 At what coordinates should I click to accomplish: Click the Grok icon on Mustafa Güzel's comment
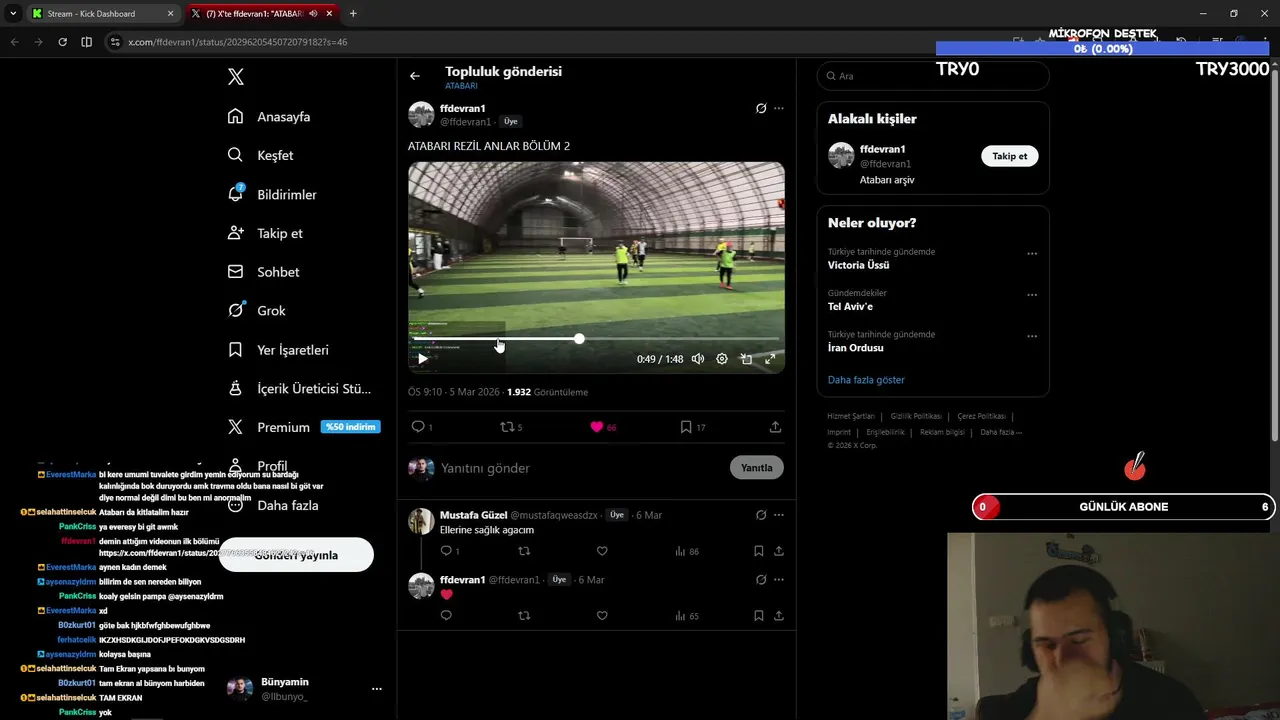click(761, 515)
